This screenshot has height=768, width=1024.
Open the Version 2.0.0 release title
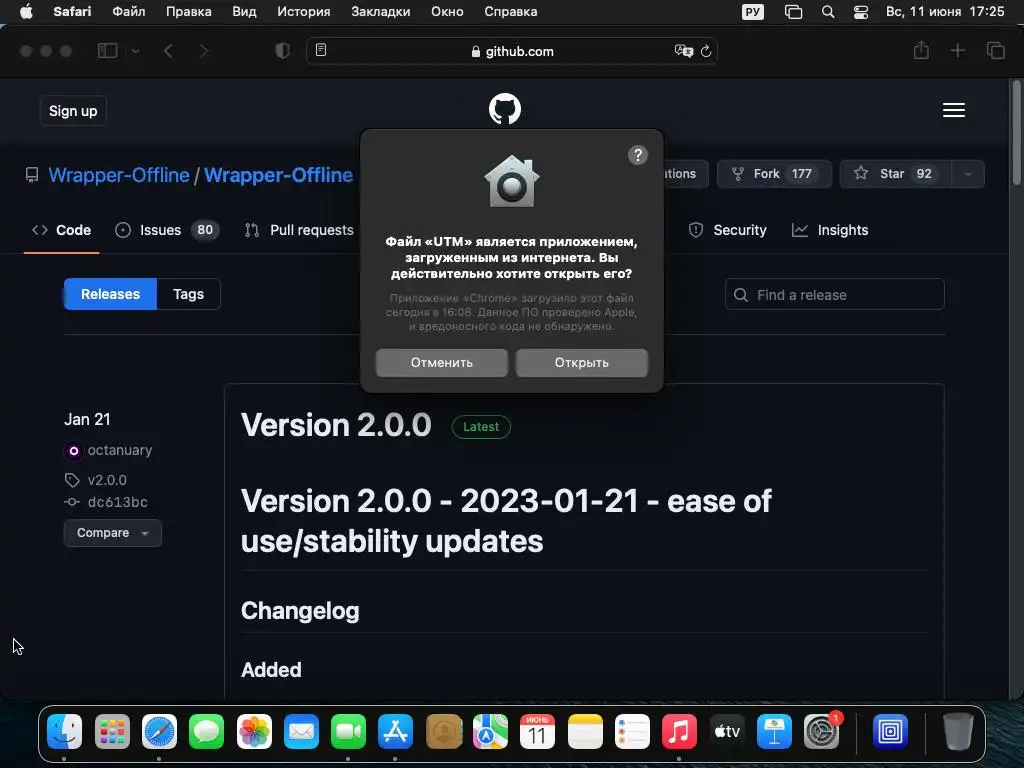(x=336, y=425)
